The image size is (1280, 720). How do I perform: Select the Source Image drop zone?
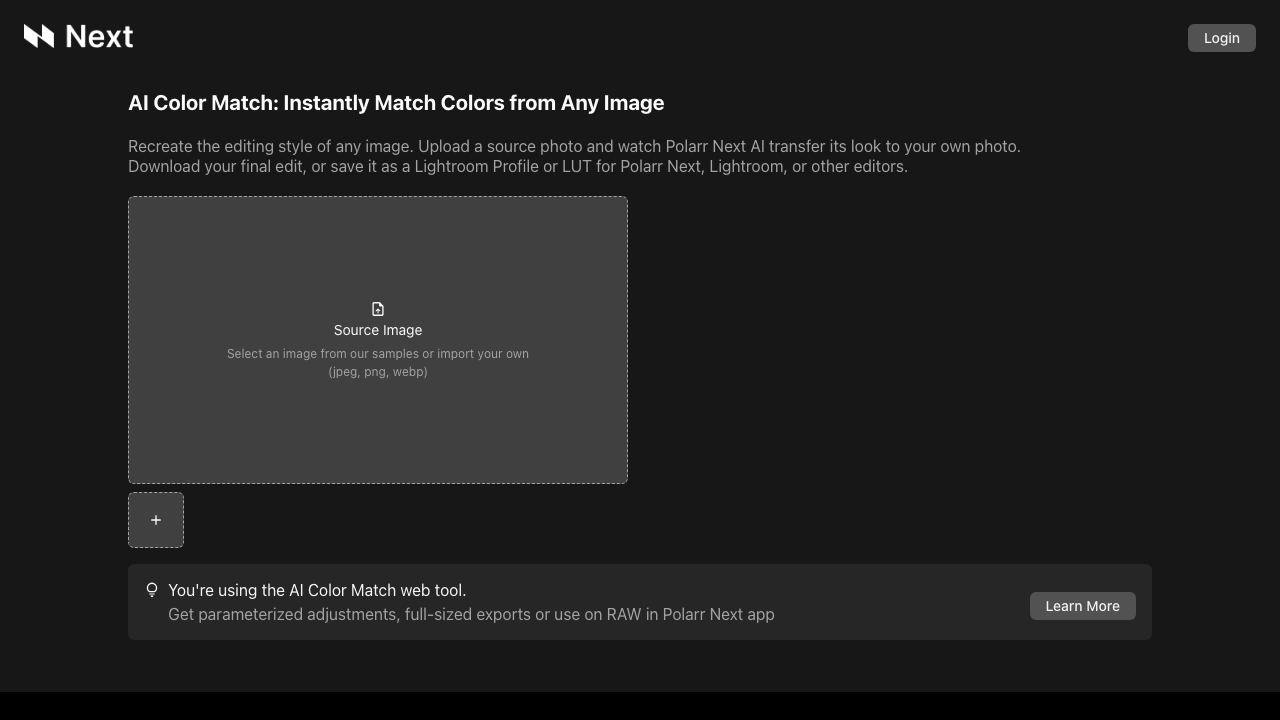(378, 340)
